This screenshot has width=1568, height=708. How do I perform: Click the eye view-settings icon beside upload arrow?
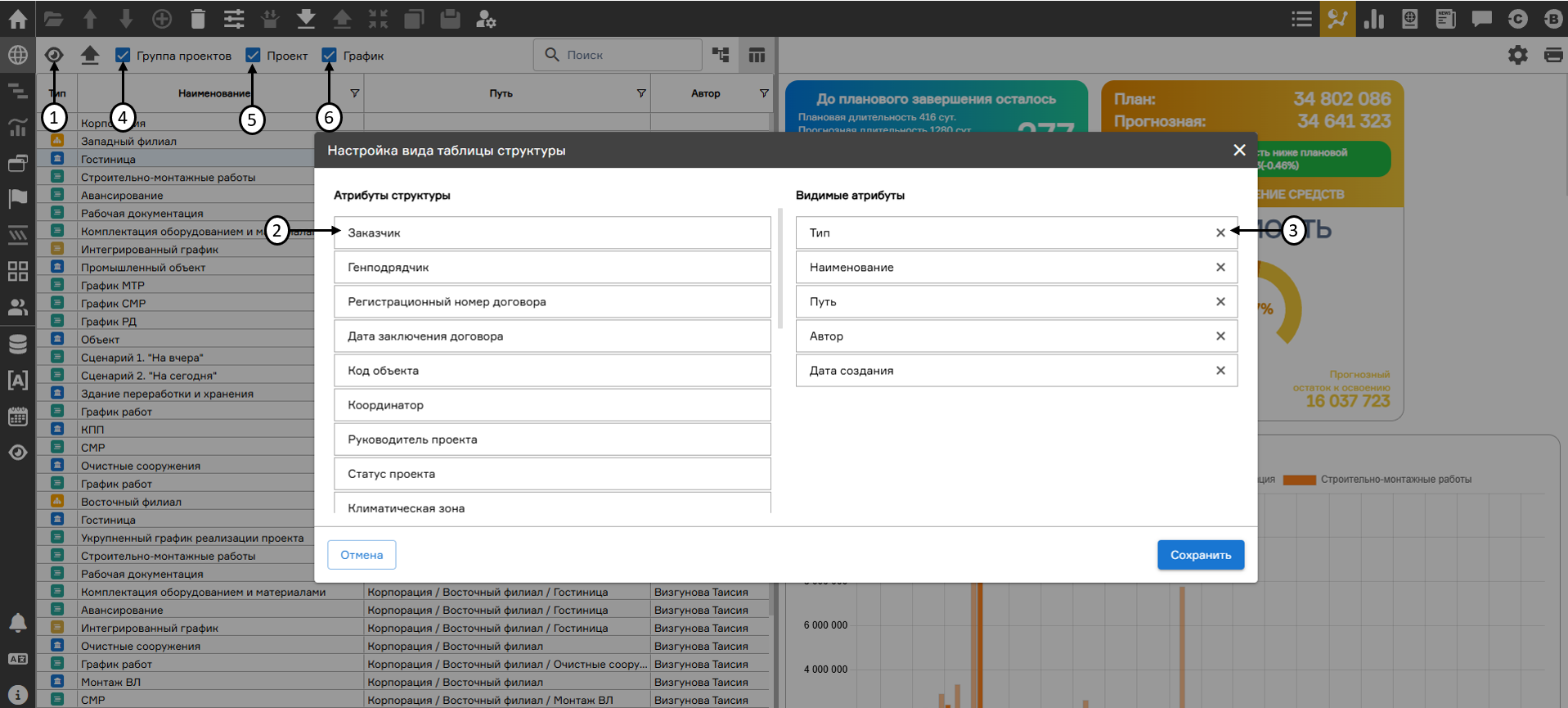54,55
